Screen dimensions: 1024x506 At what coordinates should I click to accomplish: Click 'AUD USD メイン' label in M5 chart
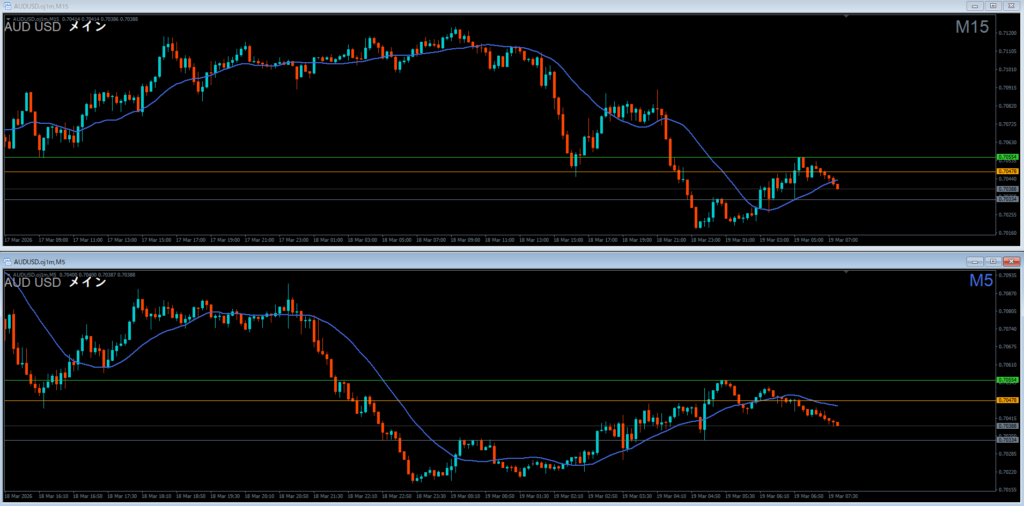[x=56, y=283]
